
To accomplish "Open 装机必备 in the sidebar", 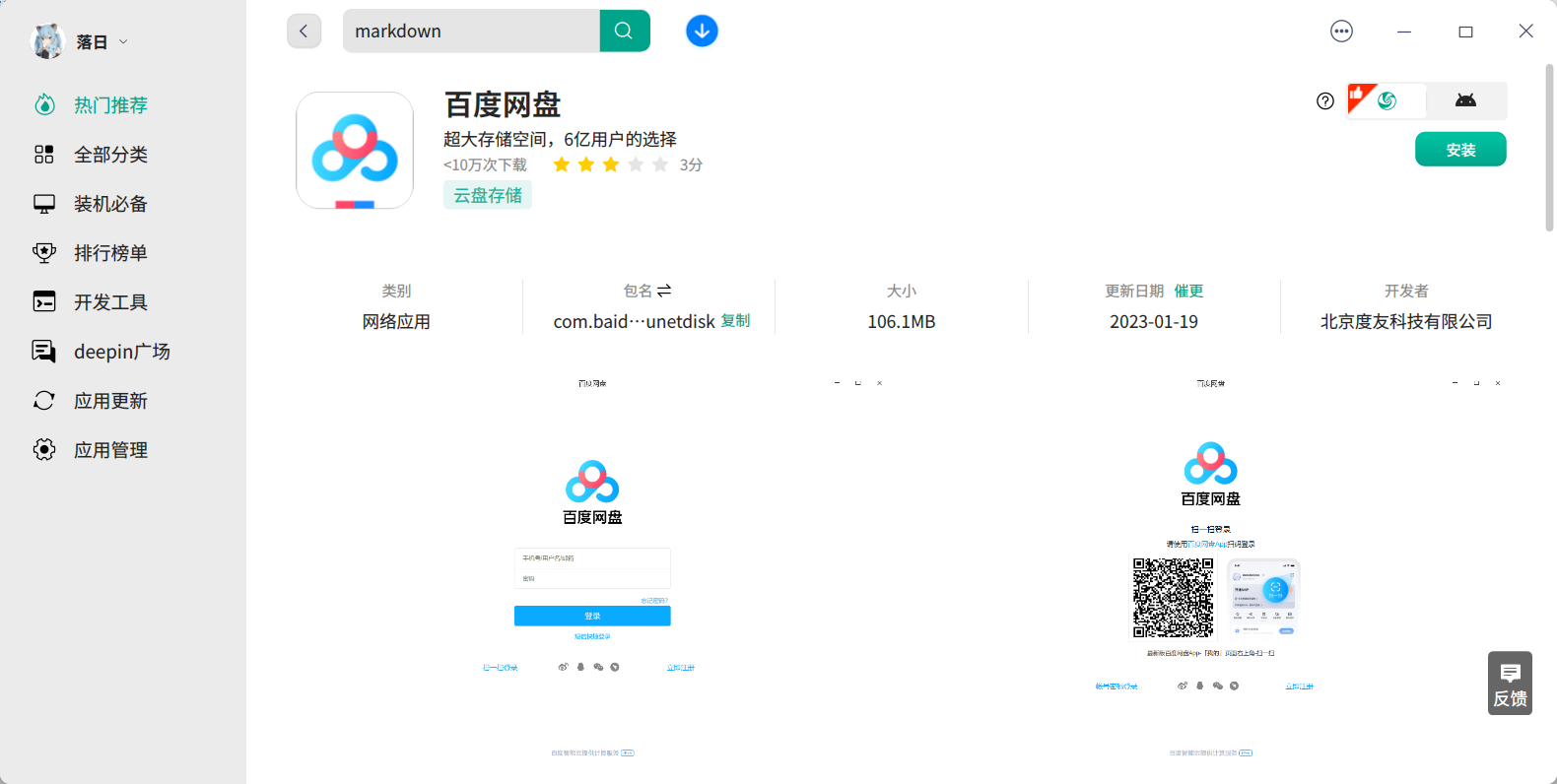I will click(x=110, y=204).
